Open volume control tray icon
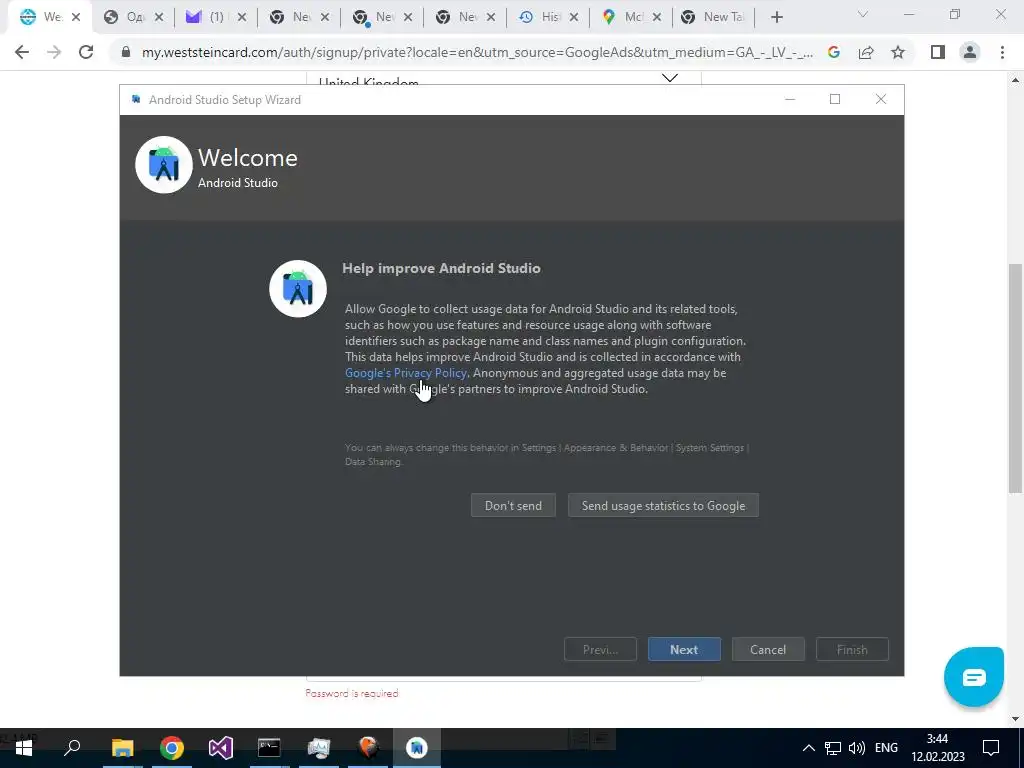The width and height of the screenshot is (1024, 768). pyautogui.click(x=857, y=748)
